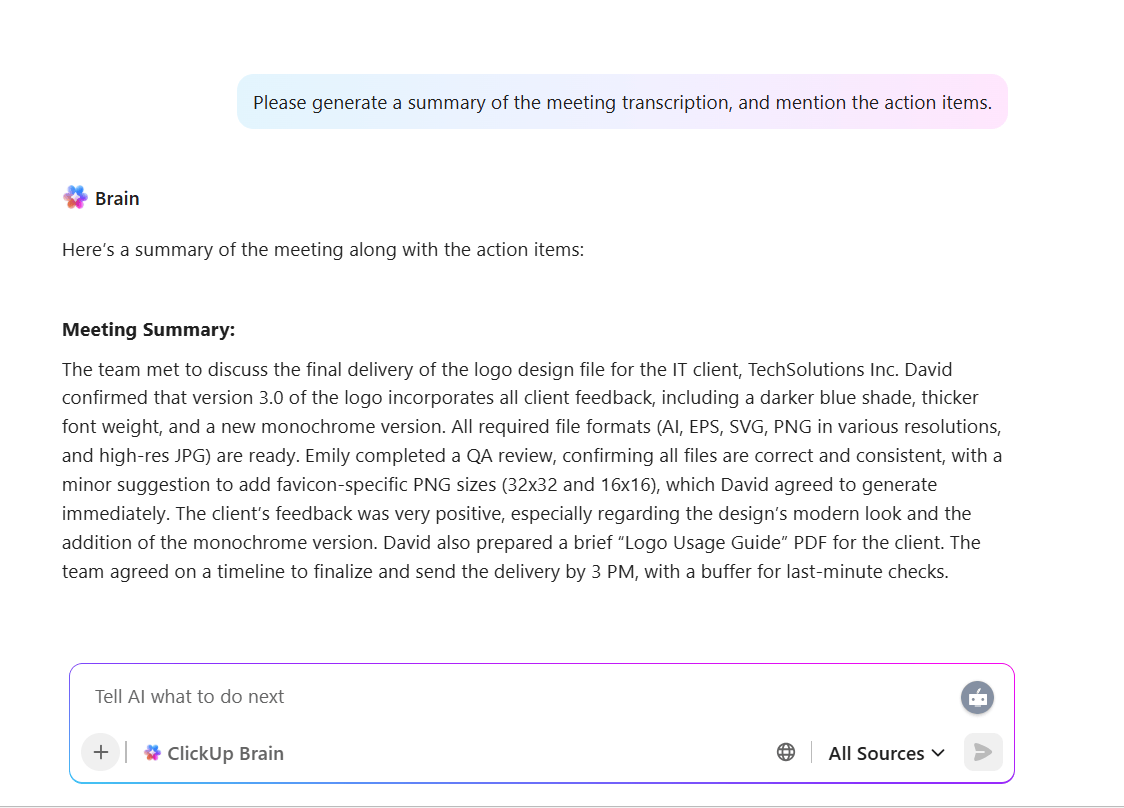The height and width of the screenshot is (808, 1124).
Task: Open the robot agent icon
Action: coord(977,698)
